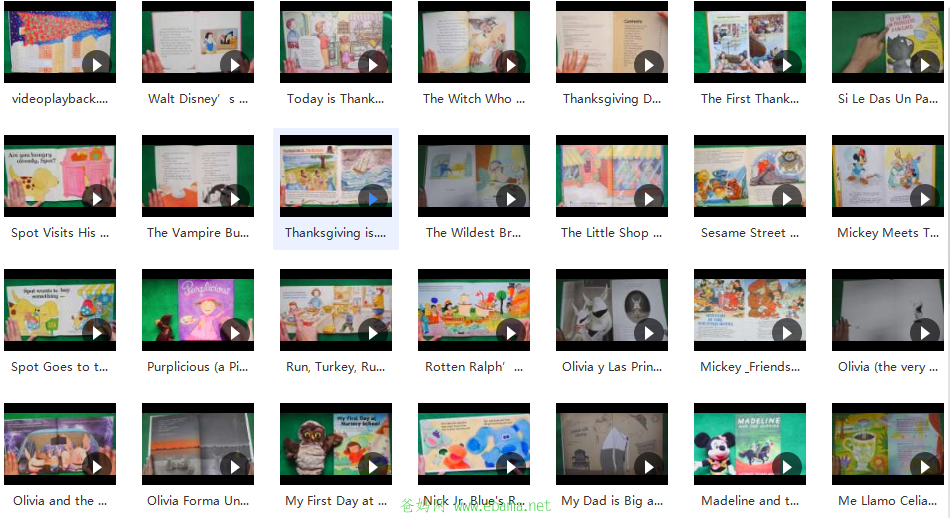
Task: Click play icon on Me Llamo Celia... video
Action: coord(925,466)
